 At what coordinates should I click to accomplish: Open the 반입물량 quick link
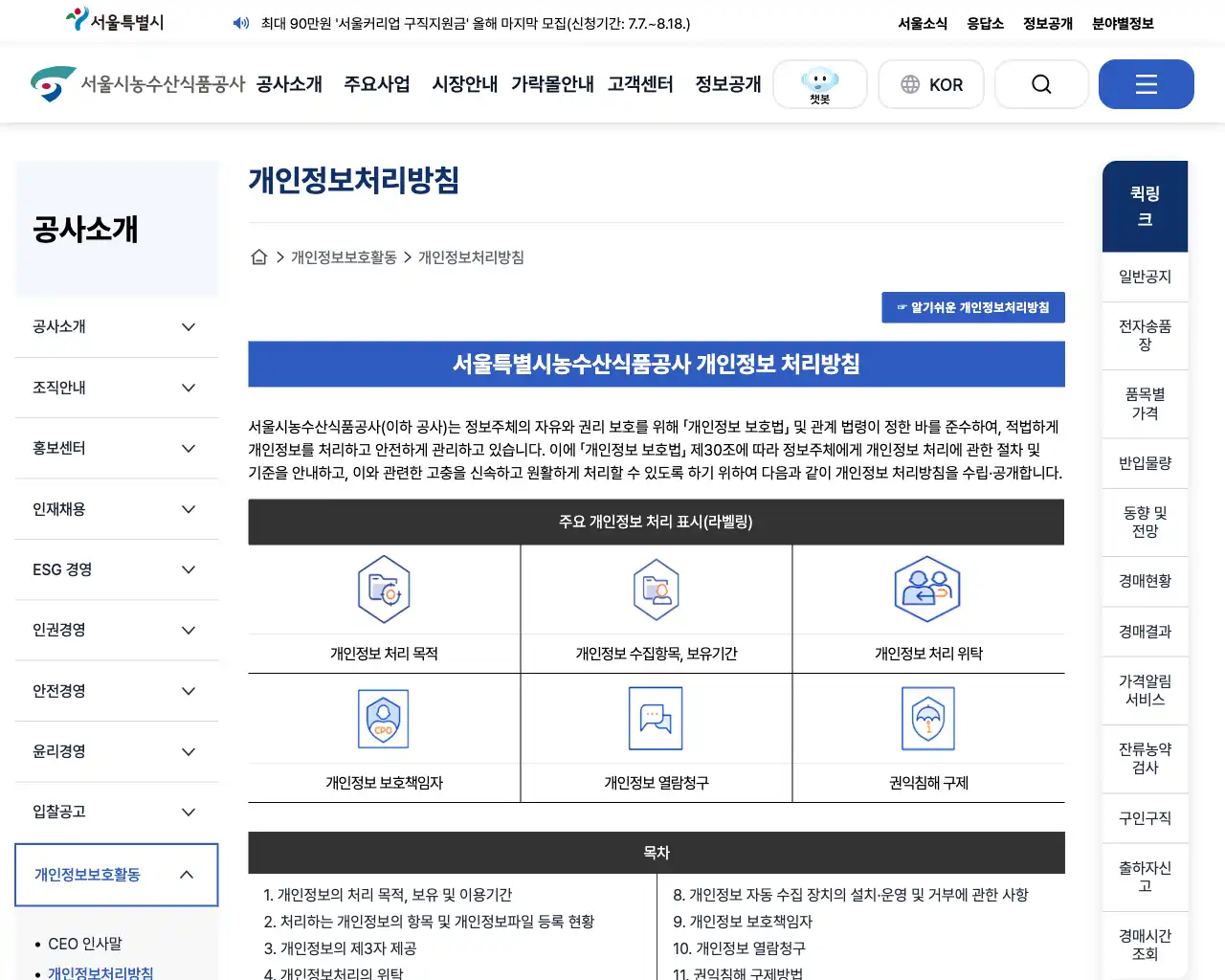point(1146,463)
